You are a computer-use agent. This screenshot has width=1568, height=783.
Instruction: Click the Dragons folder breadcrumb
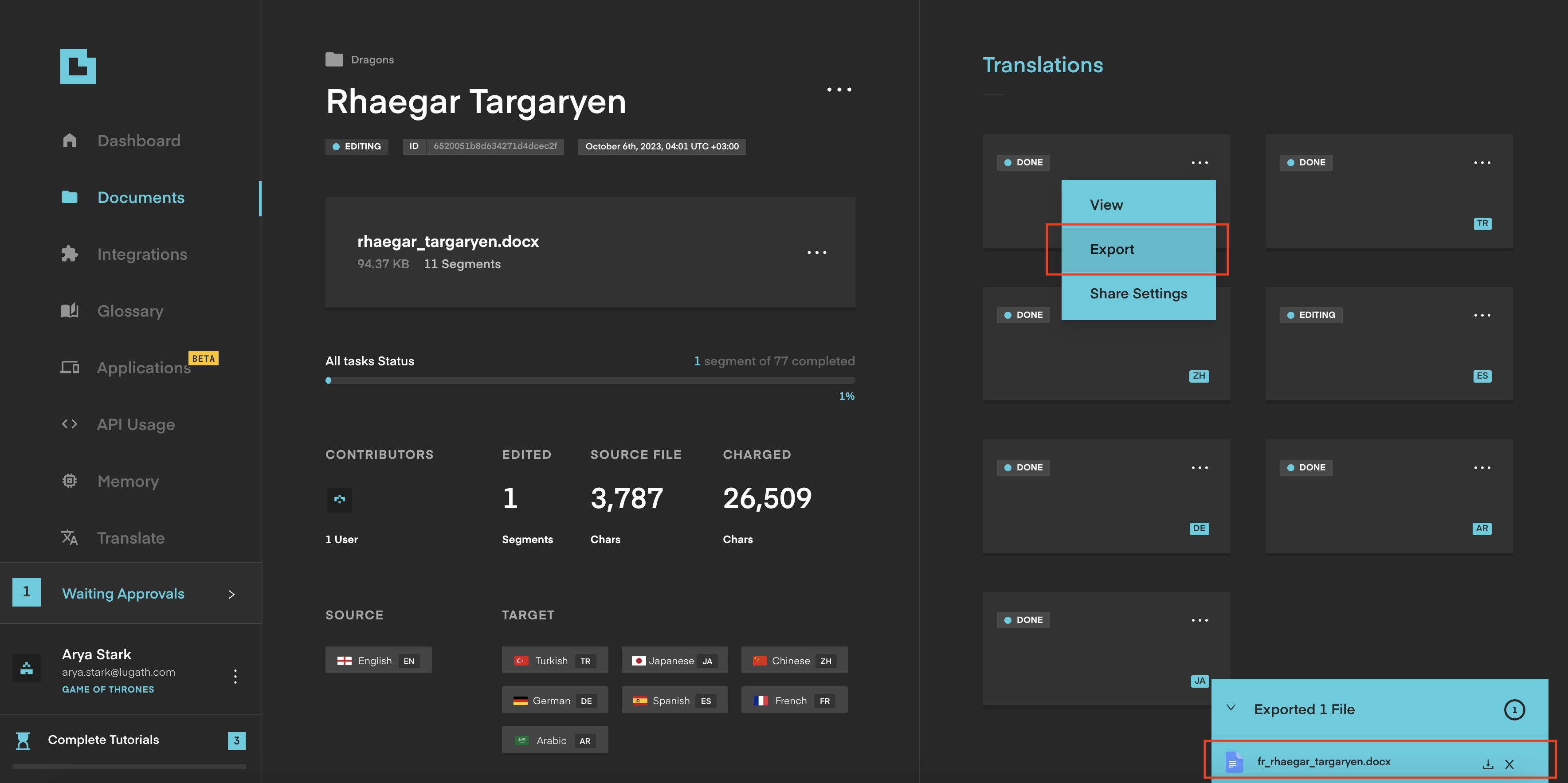click(x=372, y=59)
